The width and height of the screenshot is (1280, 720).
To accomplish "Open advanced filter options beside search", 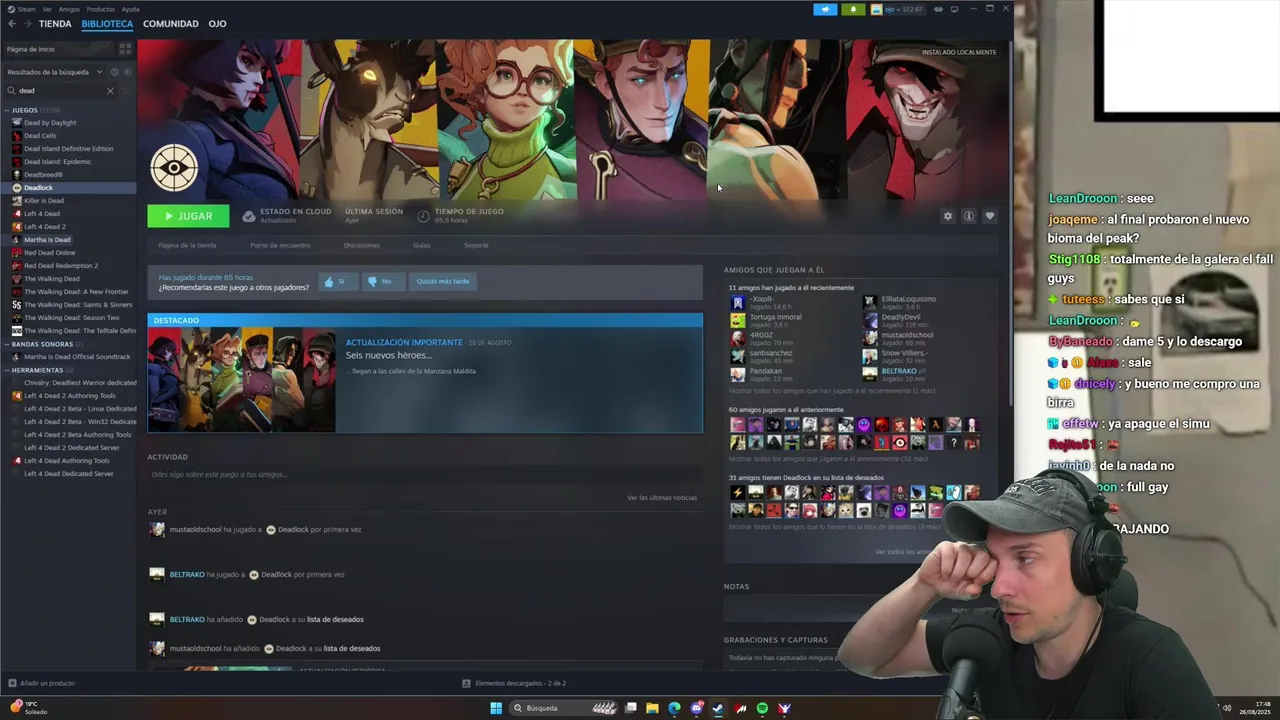I will (126, 91).
